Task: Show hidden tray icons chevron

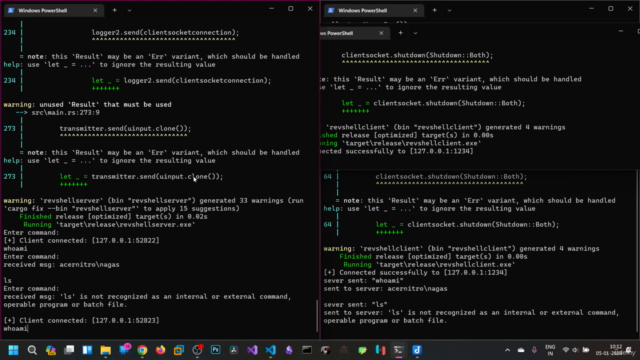Action: 507,350
